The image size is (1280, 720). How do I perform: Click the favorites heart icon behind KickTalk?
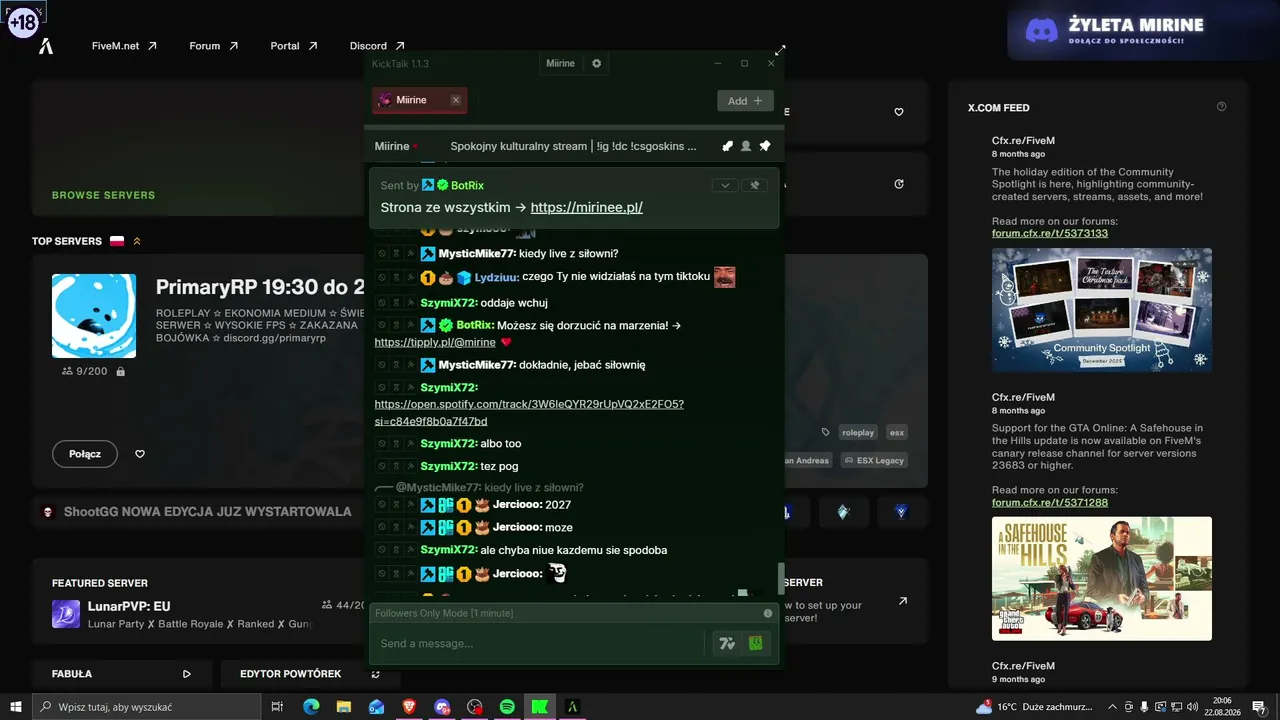pyautogui.click(x=899, y=112)
